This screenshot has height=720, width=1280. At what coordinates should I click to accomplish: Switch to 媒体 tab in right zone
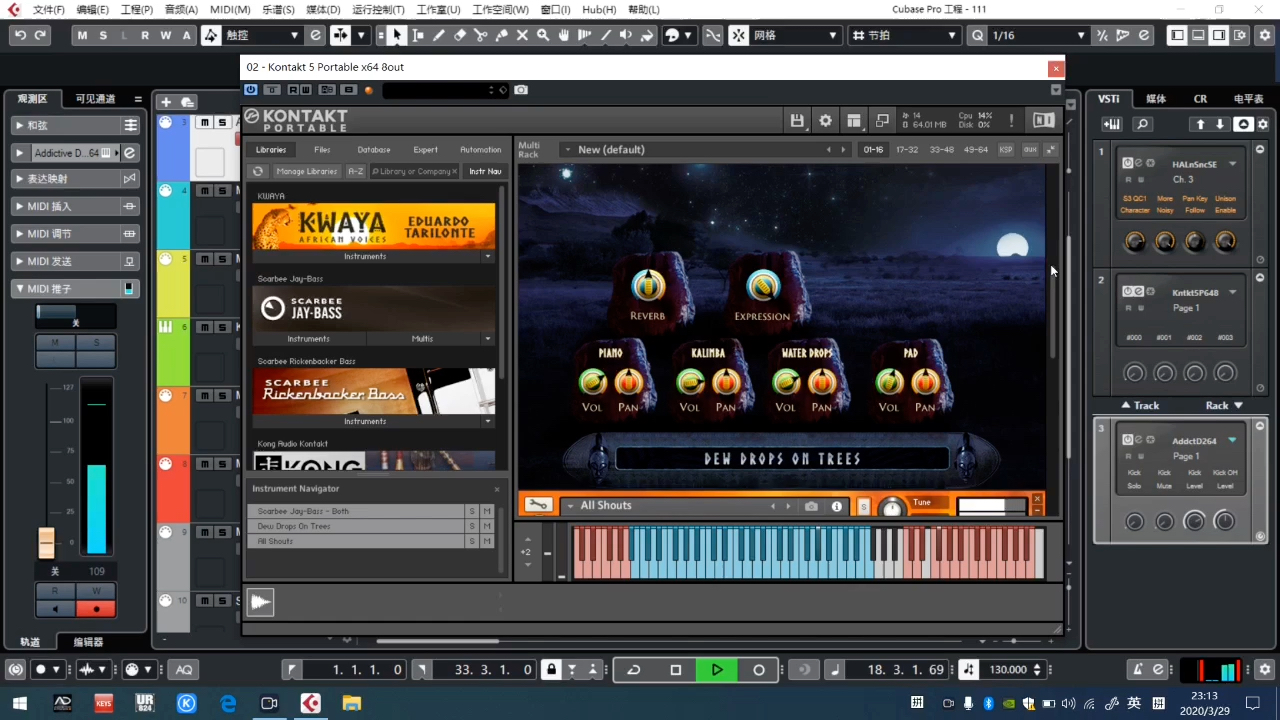click(x=1156, y=99)
